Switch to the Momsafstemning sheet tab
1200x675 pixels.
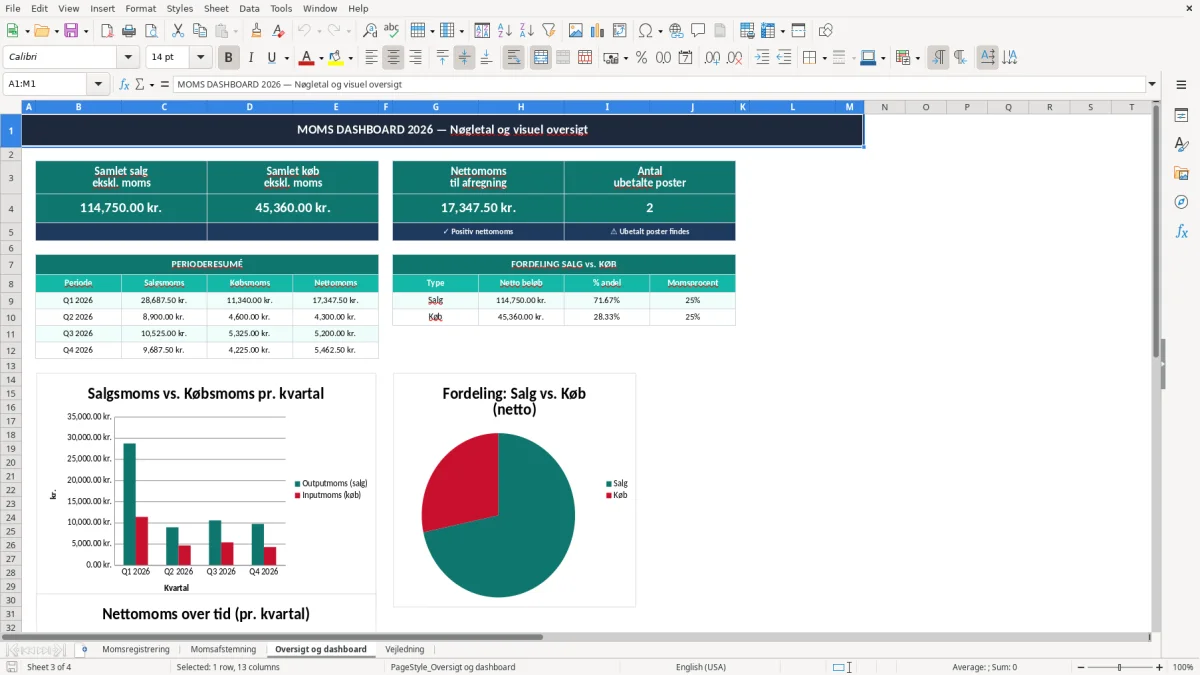point(223,649)
